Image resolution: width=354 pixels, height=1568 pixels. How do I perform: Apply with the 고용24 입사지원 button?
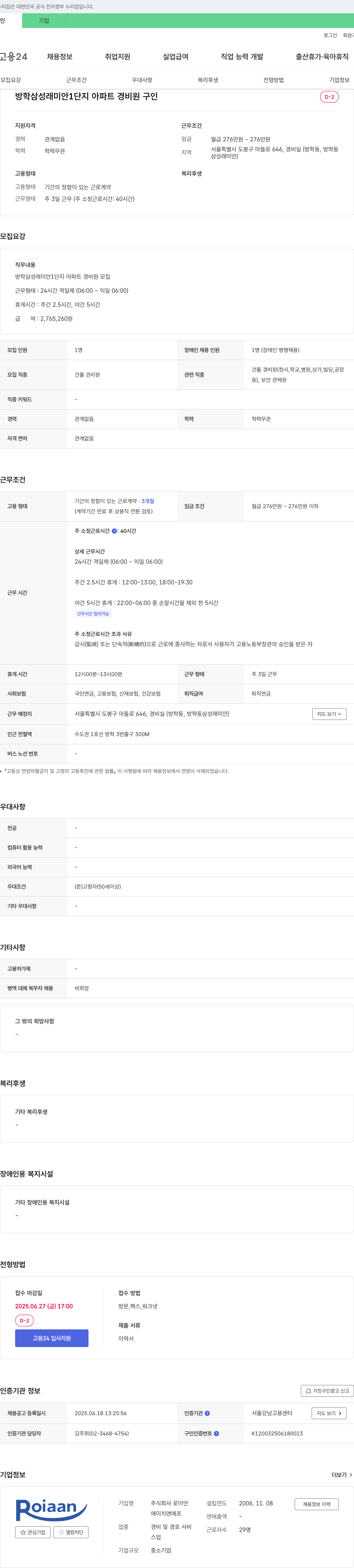coord(52,1338)
